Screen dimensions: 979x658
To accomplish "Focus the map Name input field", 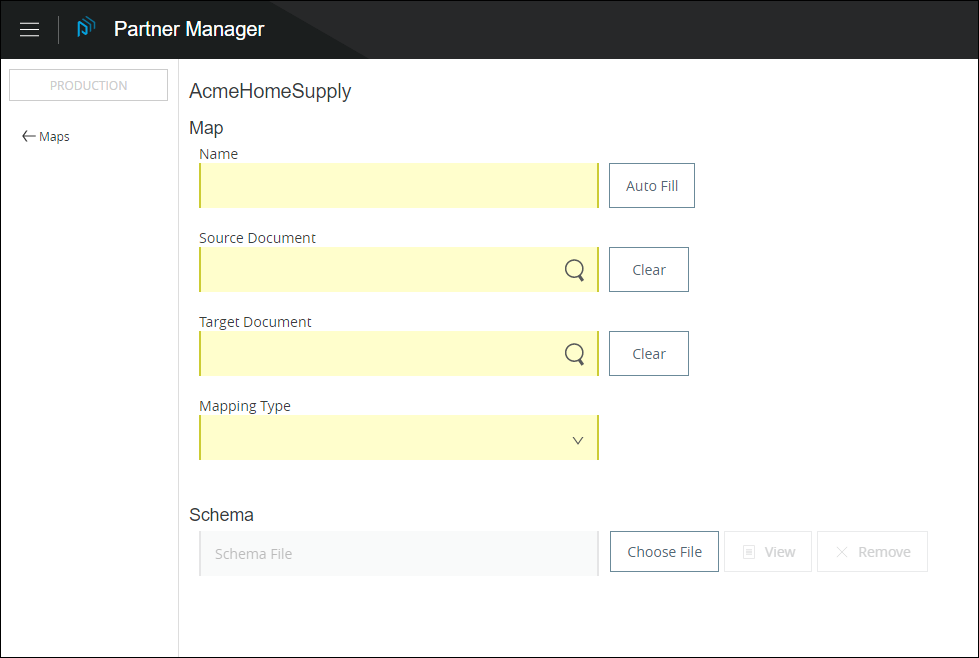I will [398, 186].
